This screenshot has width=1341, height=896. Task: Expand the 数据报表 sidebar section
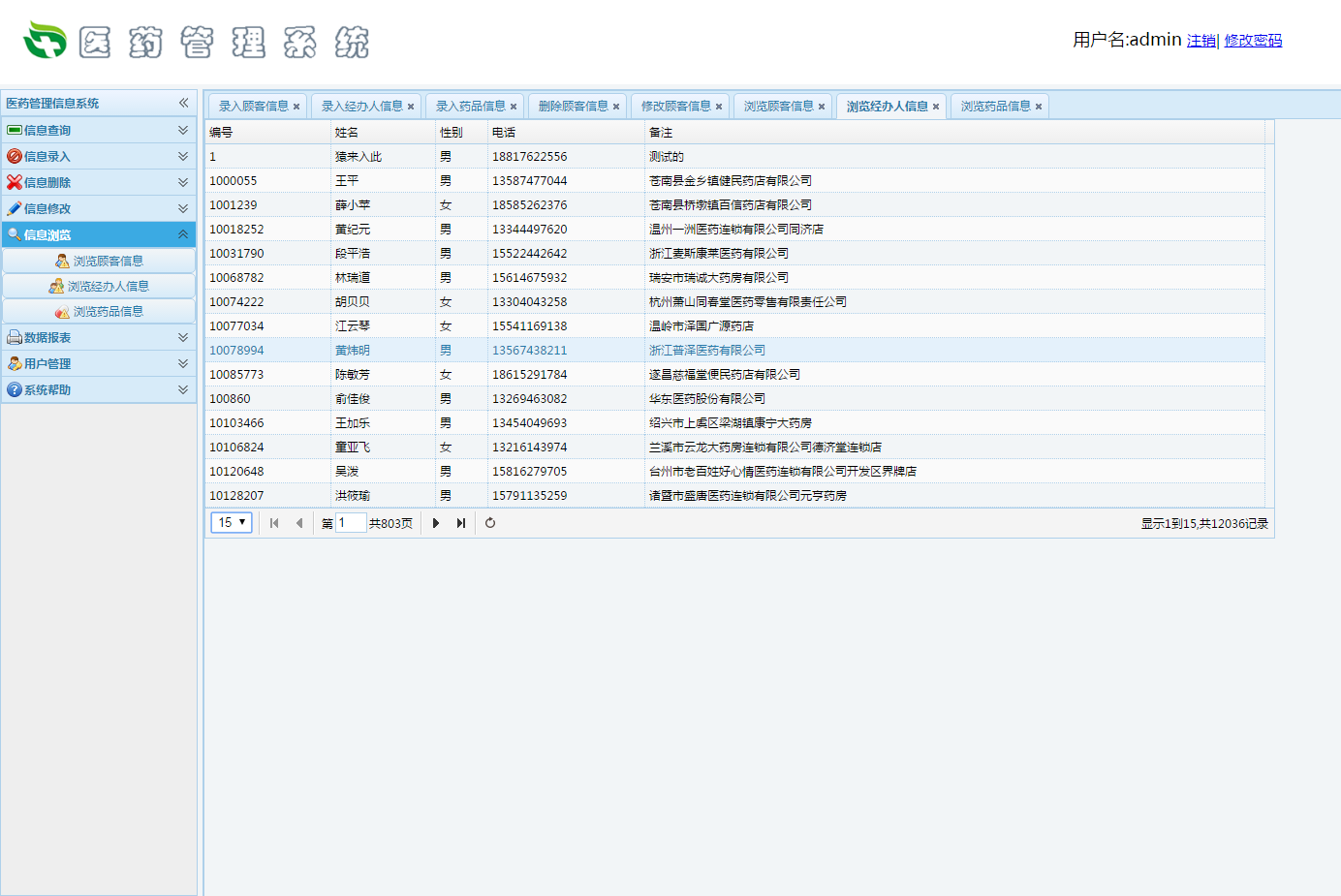183,337
